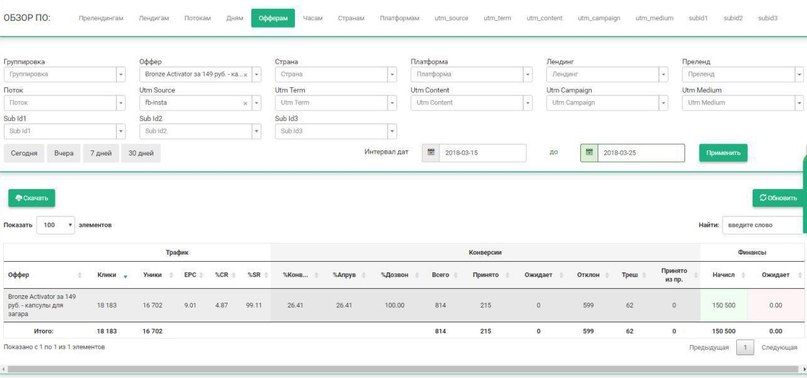Open the subid1 tab

pos(698,18)
